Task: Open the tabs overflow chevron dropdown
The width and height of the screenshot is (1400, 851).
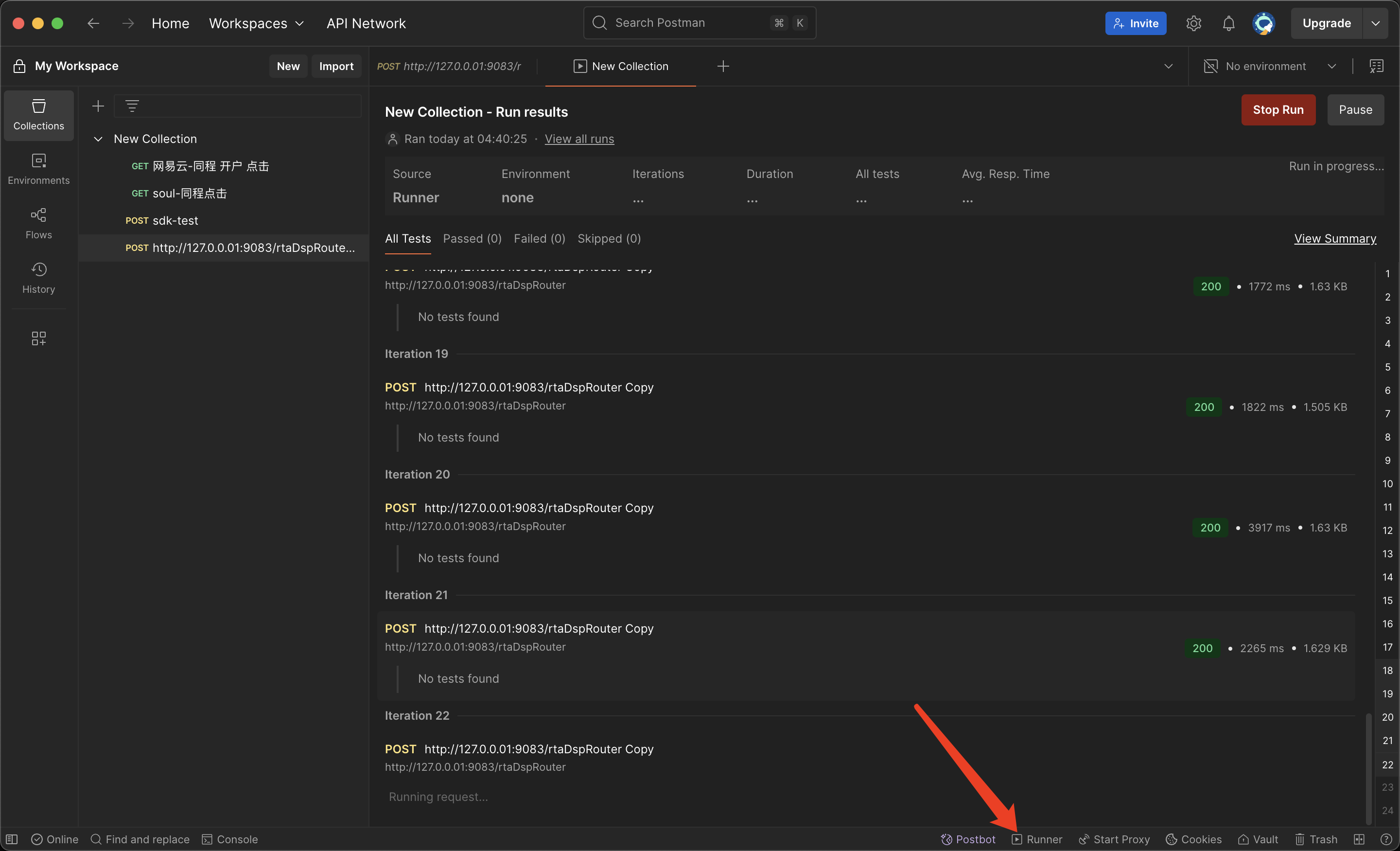Action: tap(1168, 67)
